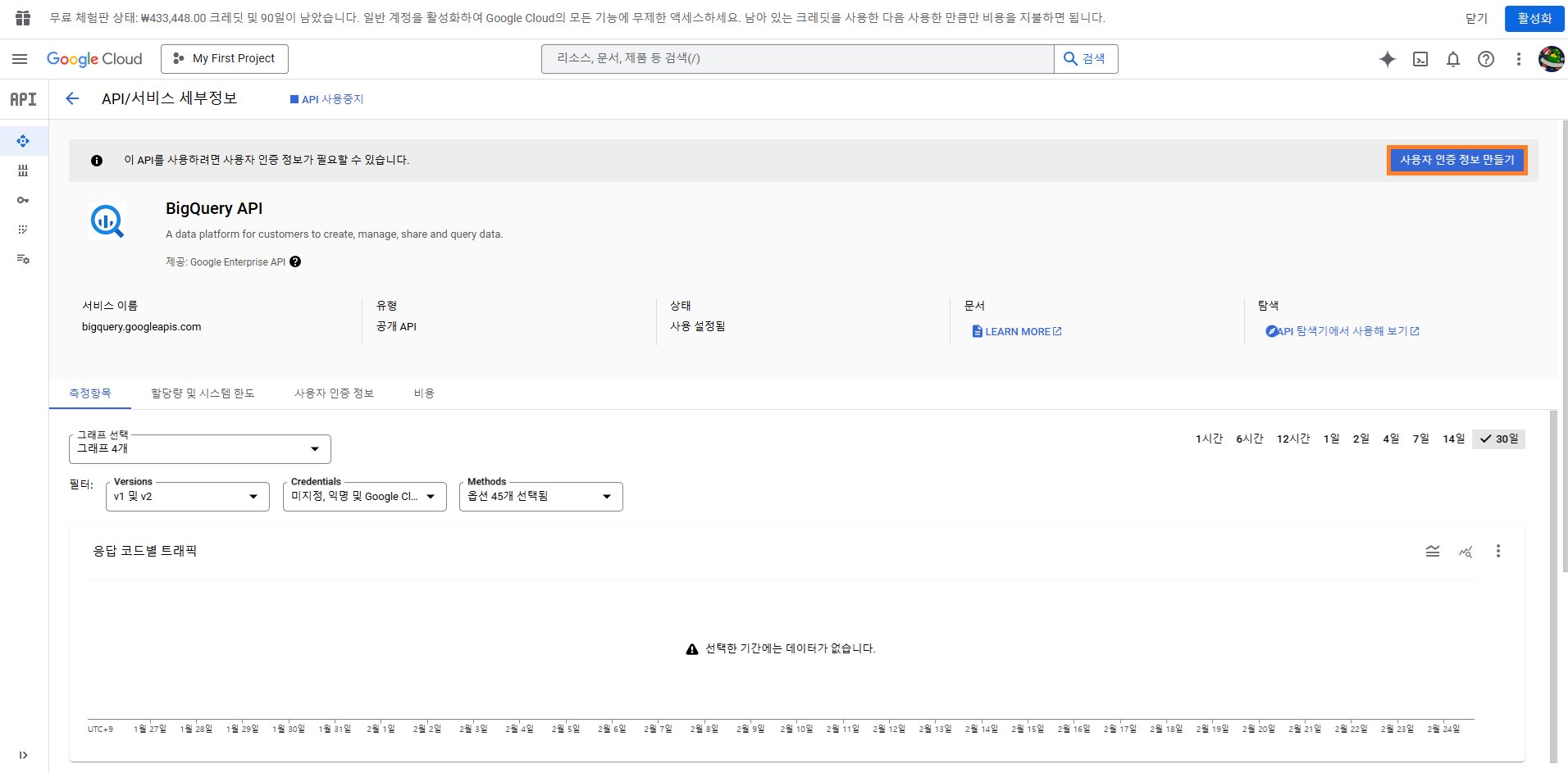Click the info icon in credentials notice

(97, 161)
